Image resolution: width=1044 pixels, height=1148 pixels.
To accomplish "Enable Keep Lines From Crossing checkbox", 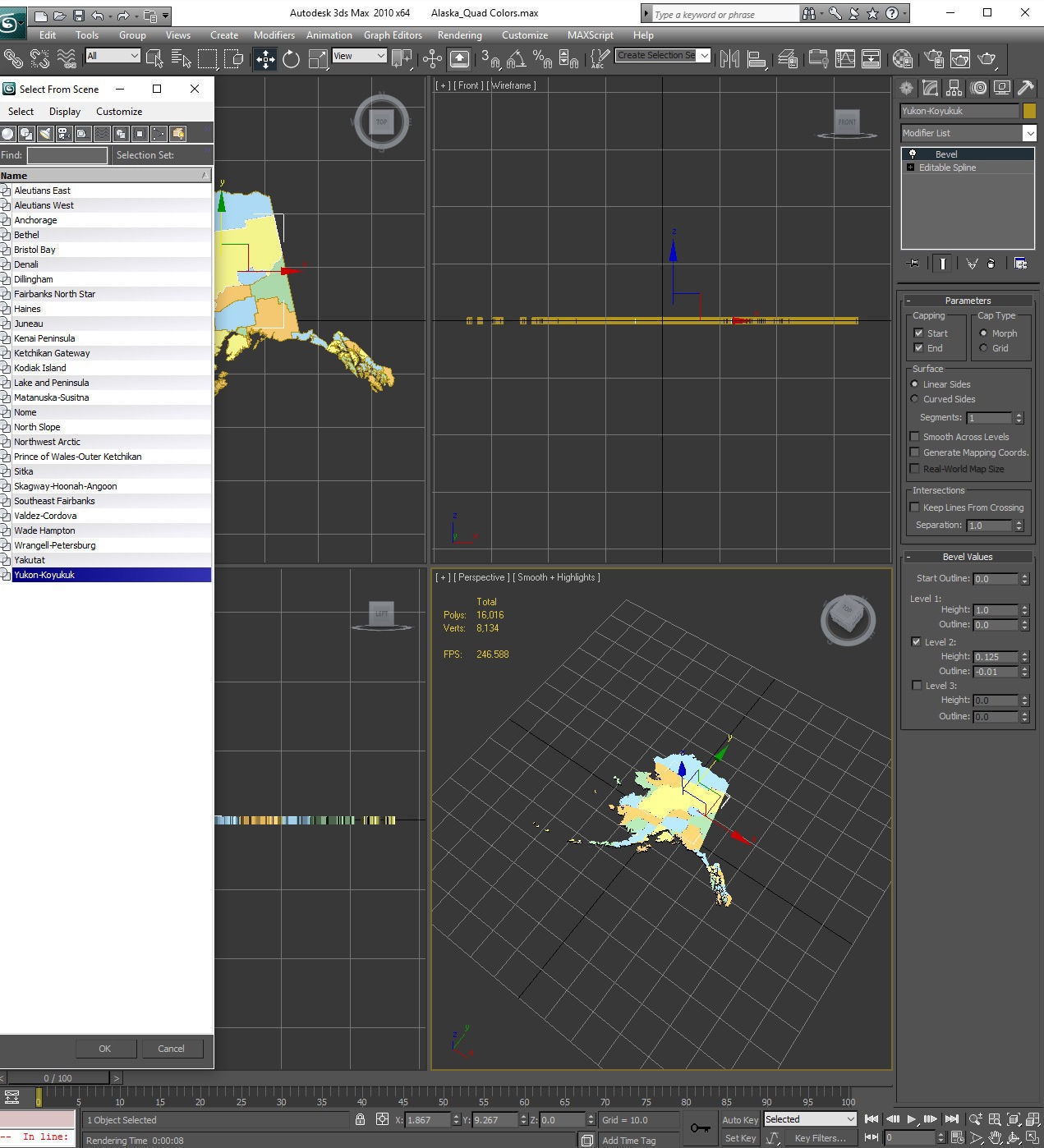I will tap(914, 507).
